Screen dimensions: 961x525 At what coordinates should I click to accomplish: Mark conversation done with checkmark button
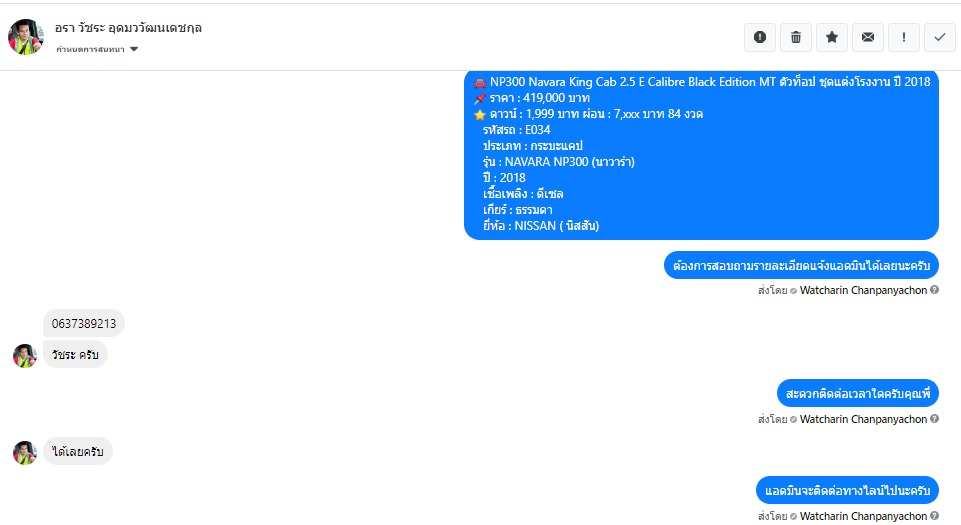(940, 37)
